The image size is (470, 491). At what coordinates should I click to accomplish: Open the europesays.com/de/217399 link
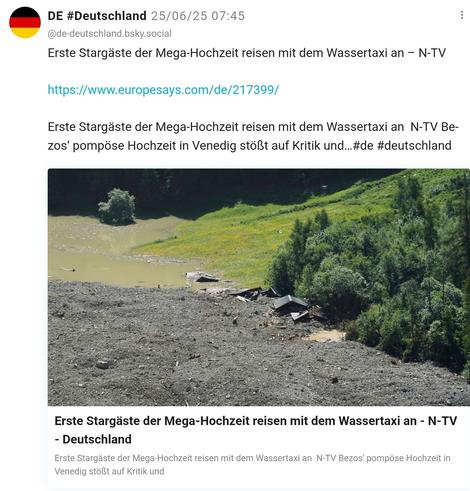(x=163, y=90)
